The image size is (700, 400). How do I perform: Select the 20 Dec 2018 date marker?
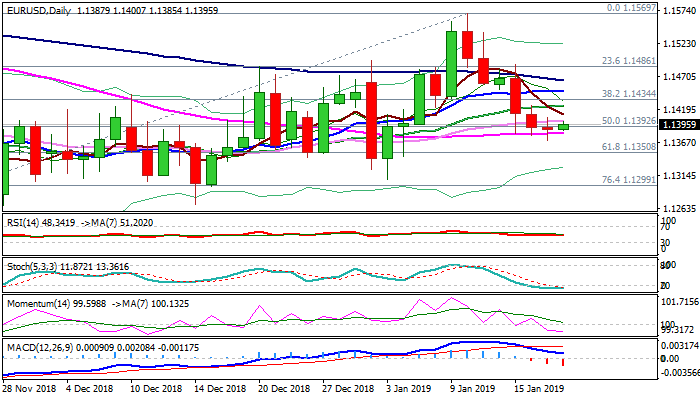(282, 387)
